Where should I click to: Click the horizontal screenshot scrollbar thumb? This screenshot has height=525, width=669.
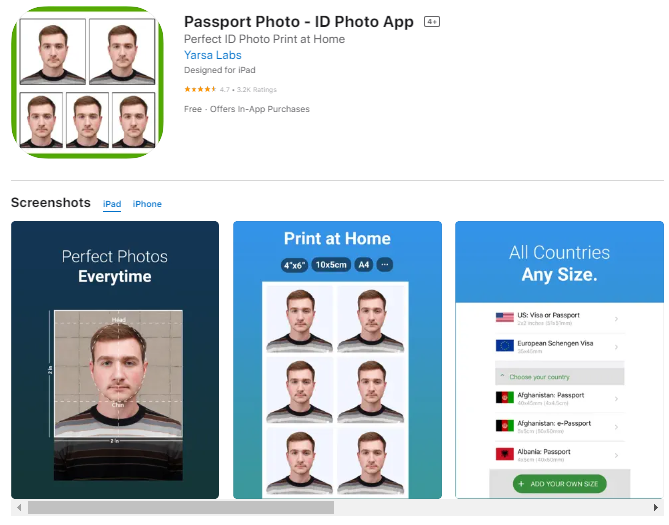click(x=181, y=508)
